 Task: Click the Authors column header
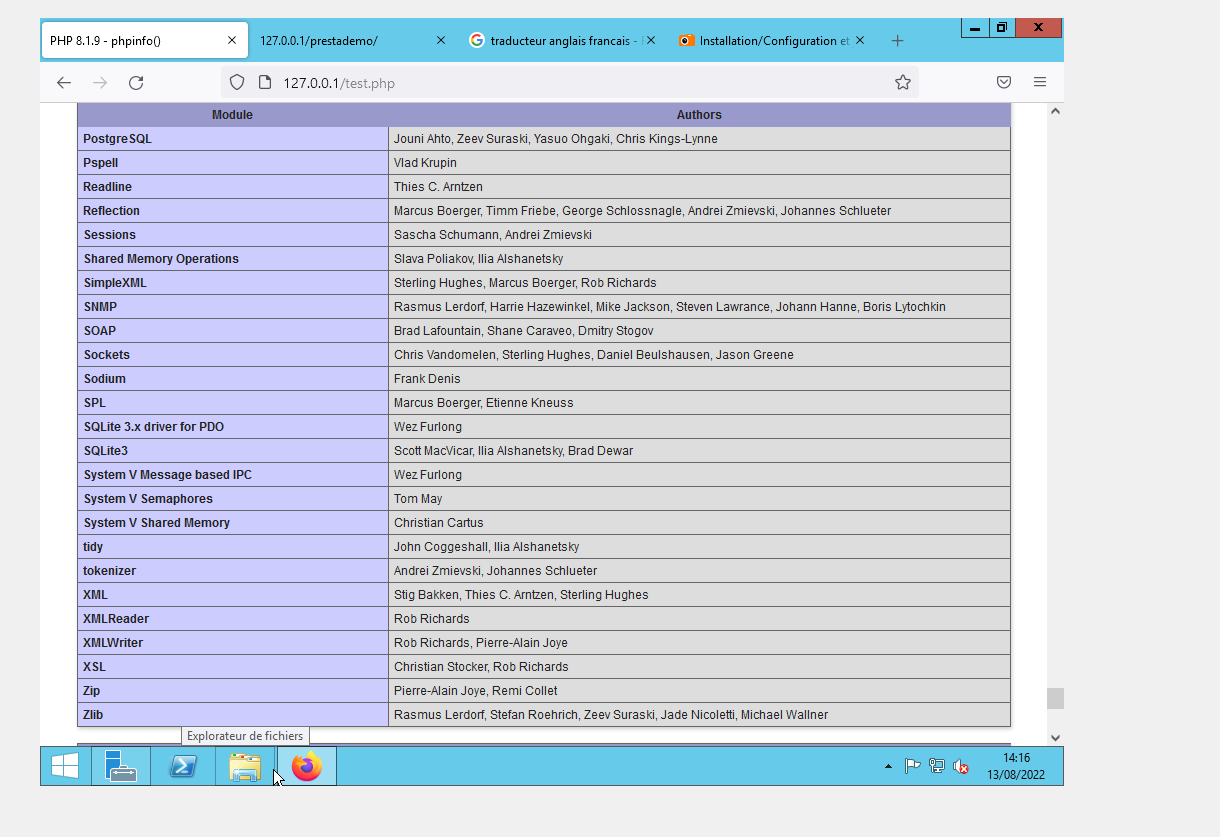[x=699, y=115]
